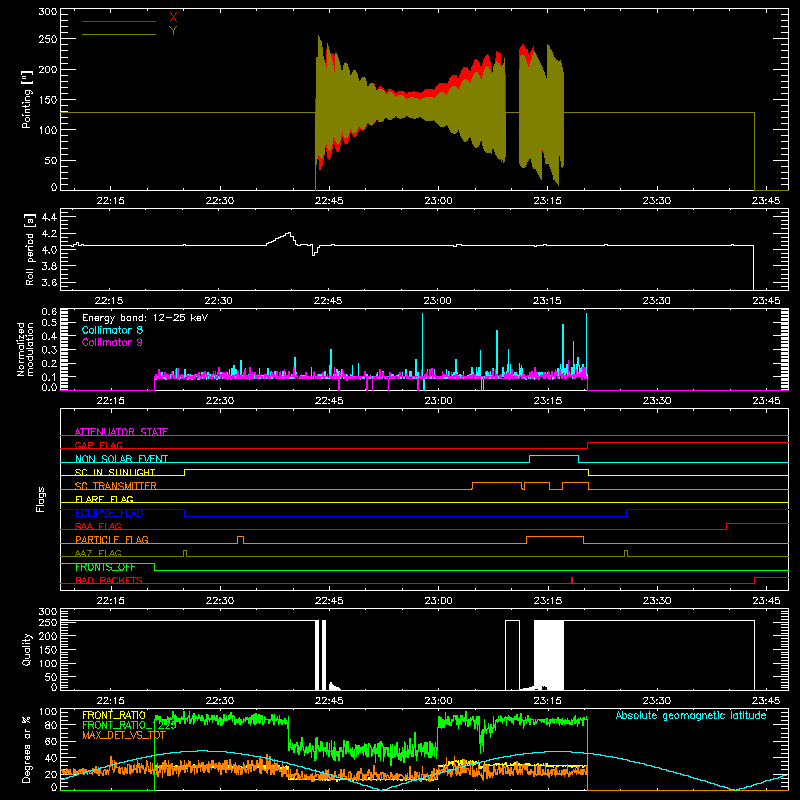Click the roll period bump near 22:40
This screenshot has width=800, height=800.
[x=282, y=239]
